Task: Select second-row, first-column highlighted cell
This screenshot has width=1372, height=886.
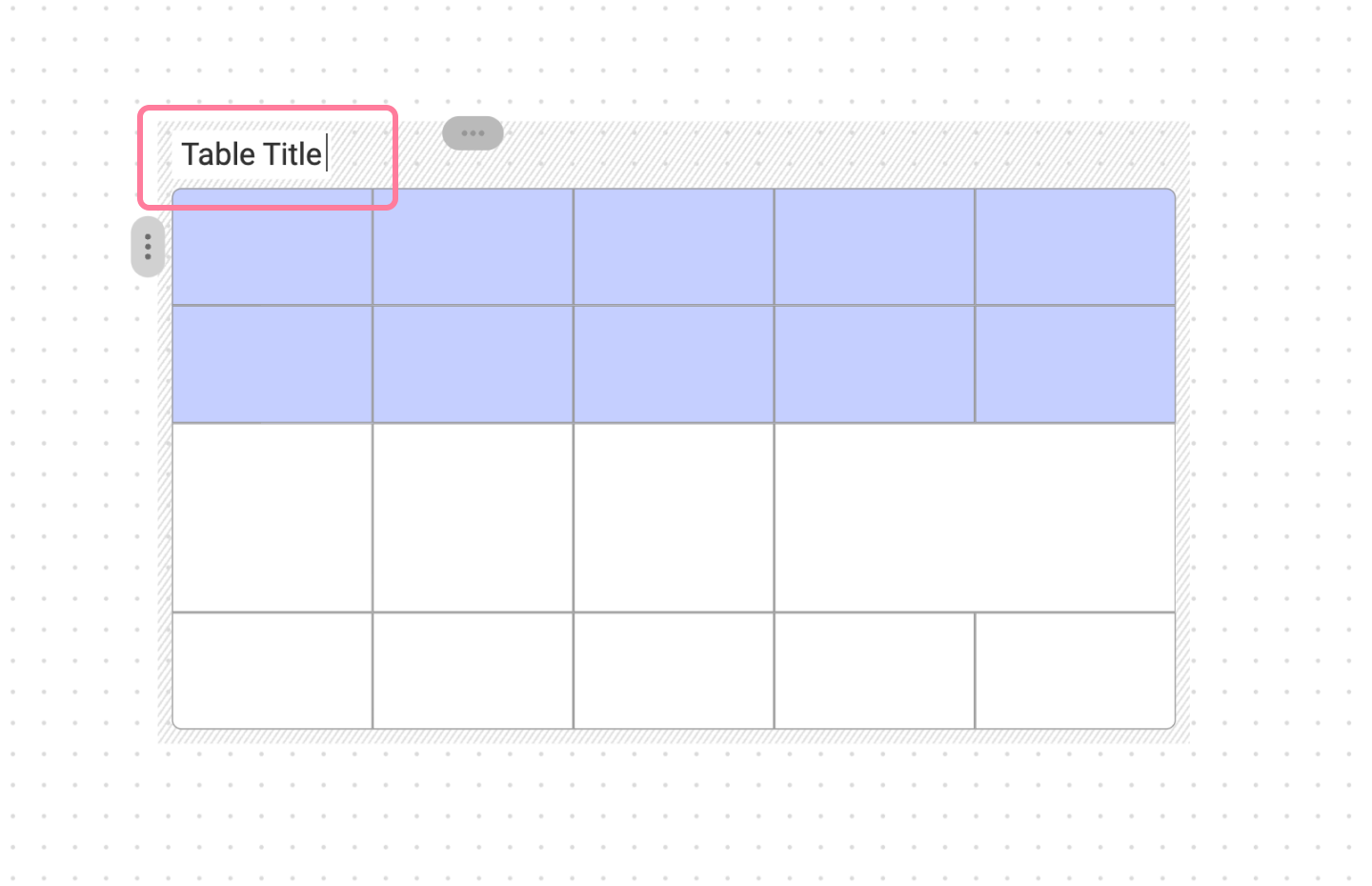Action: 272,364
